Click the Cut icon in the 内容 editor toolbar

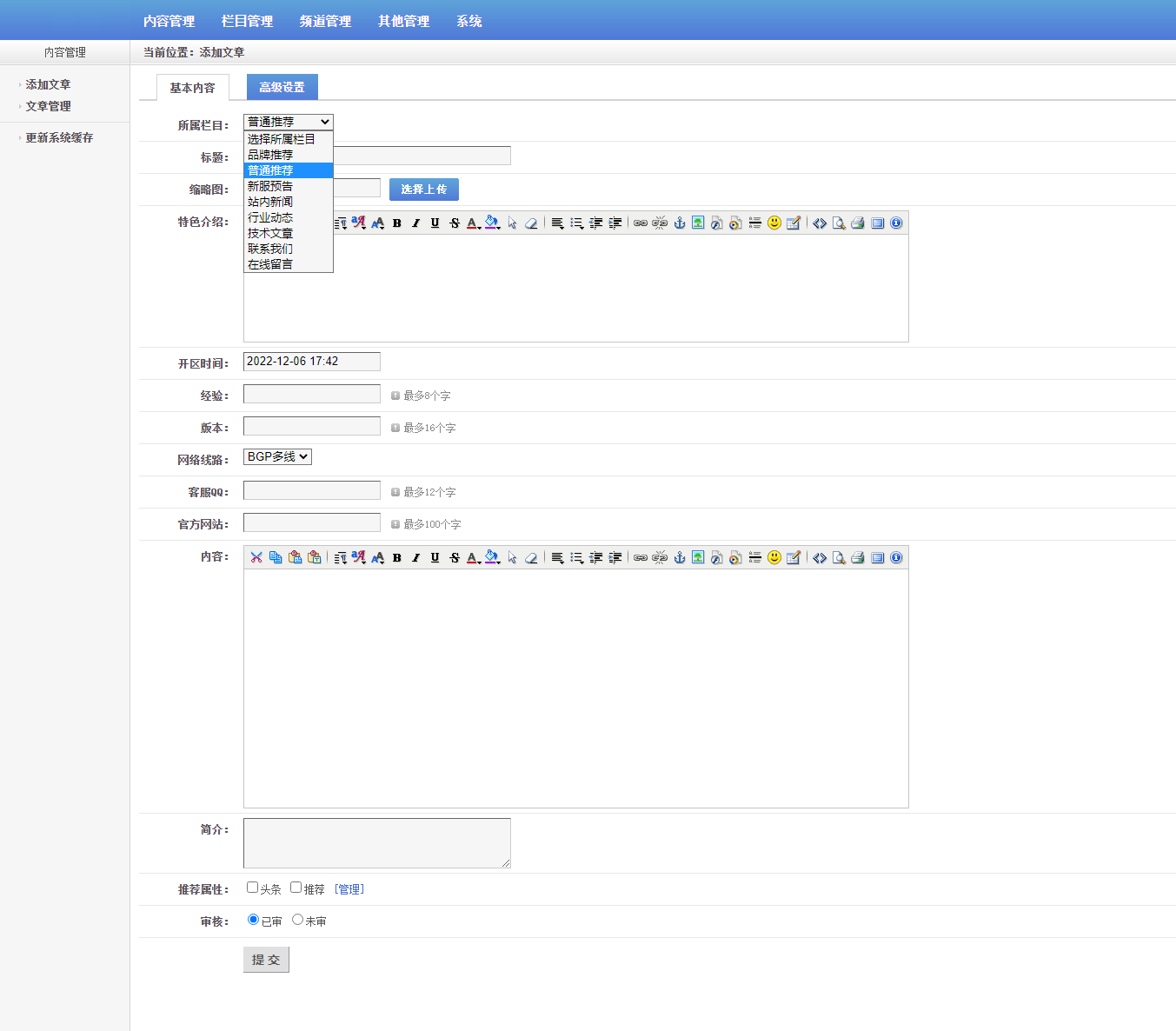(256, 557)
